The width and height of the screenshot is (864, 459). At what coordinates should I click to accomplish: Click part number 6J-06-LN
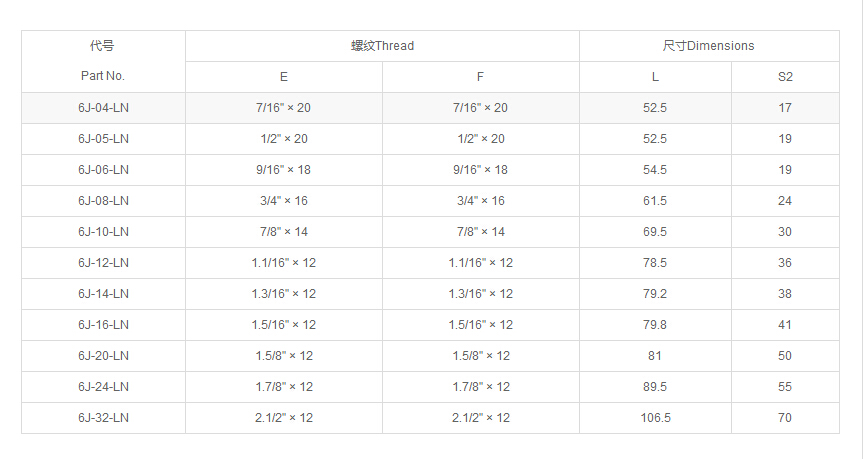click(x=103, y=170)
